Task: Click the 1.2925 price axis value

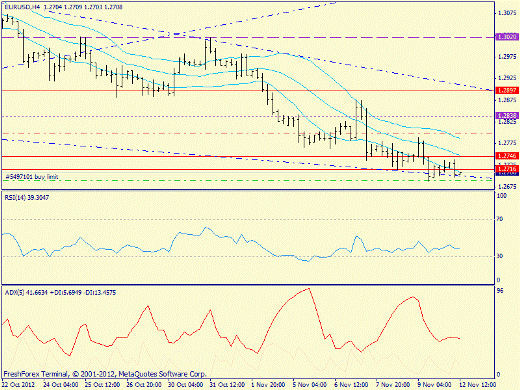Action: click(x=507, y=78)
